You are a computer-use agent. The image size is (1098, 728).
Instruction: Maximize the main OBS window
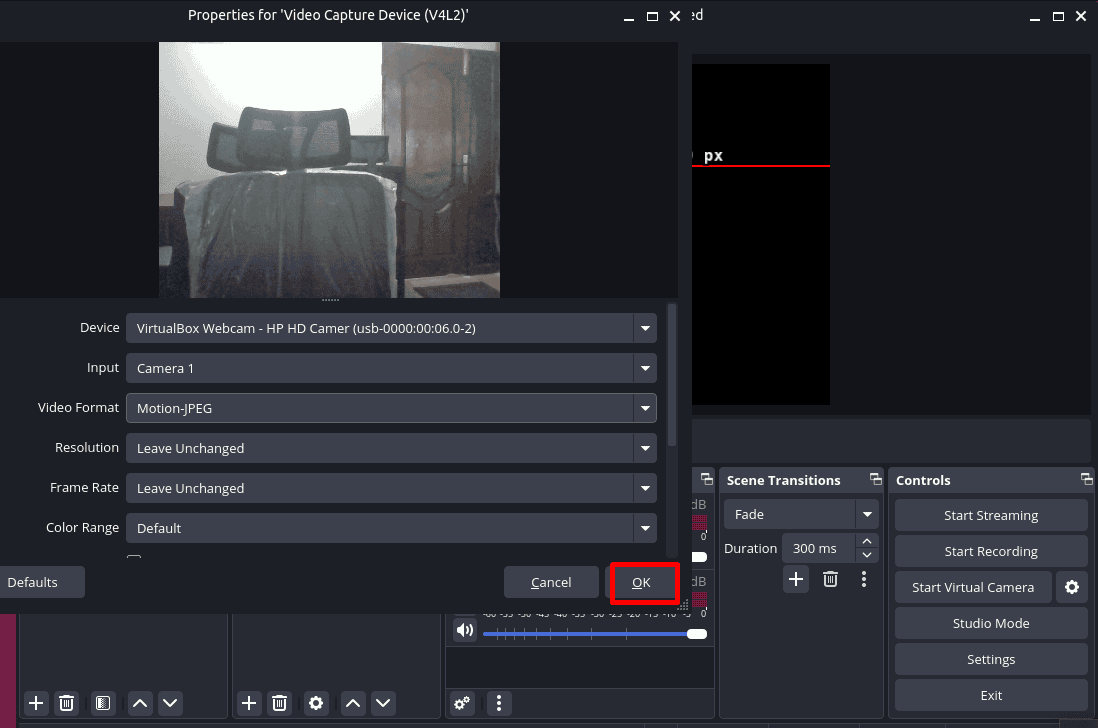pos(1058,16)
